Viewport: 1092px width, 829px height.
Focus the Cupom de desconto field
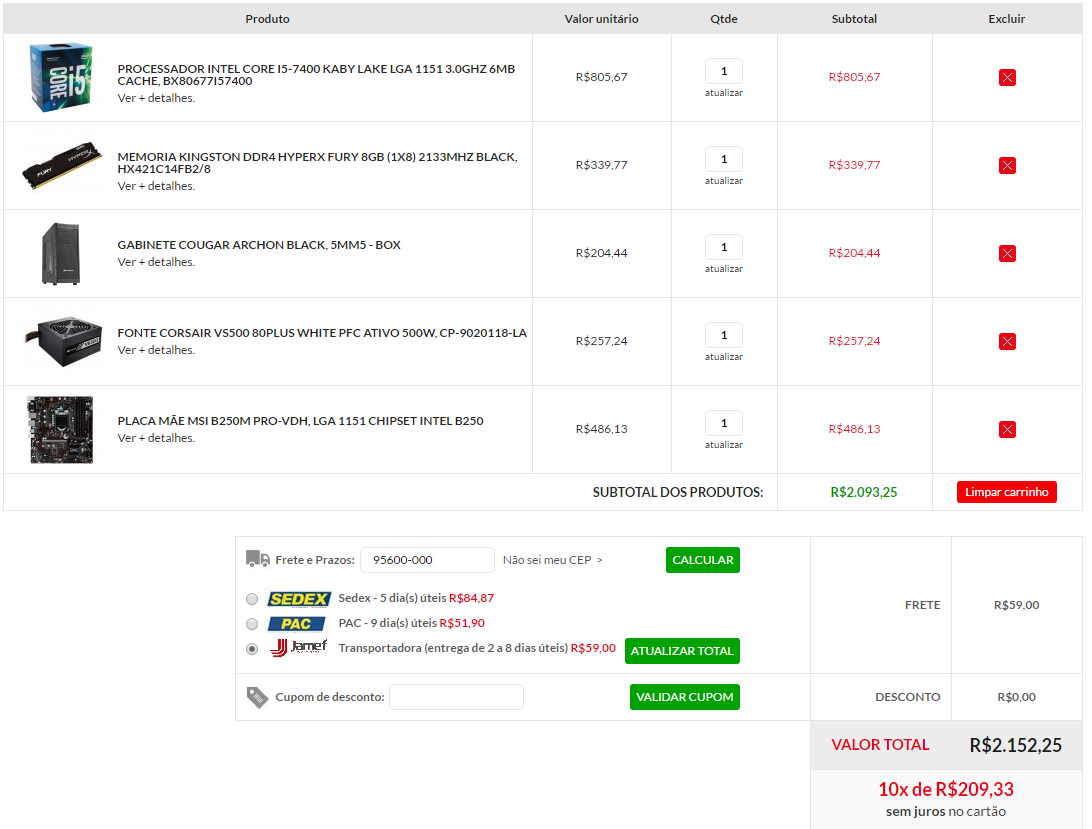456,697
